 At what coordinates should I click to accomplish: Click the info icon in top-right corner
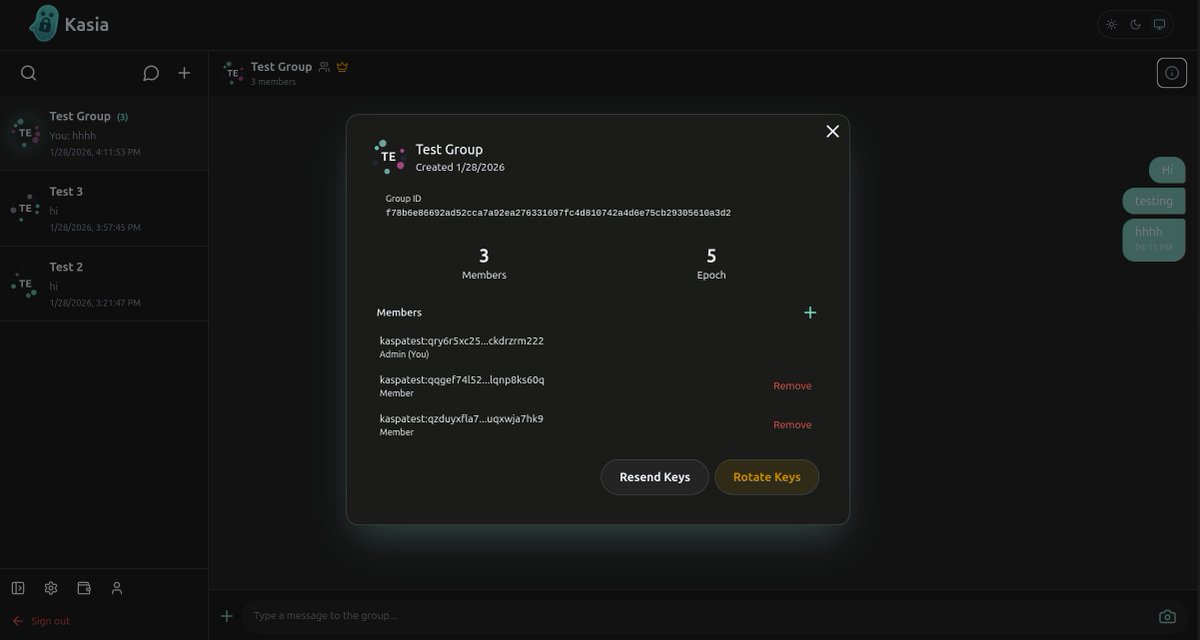[x=1171, y=72]
